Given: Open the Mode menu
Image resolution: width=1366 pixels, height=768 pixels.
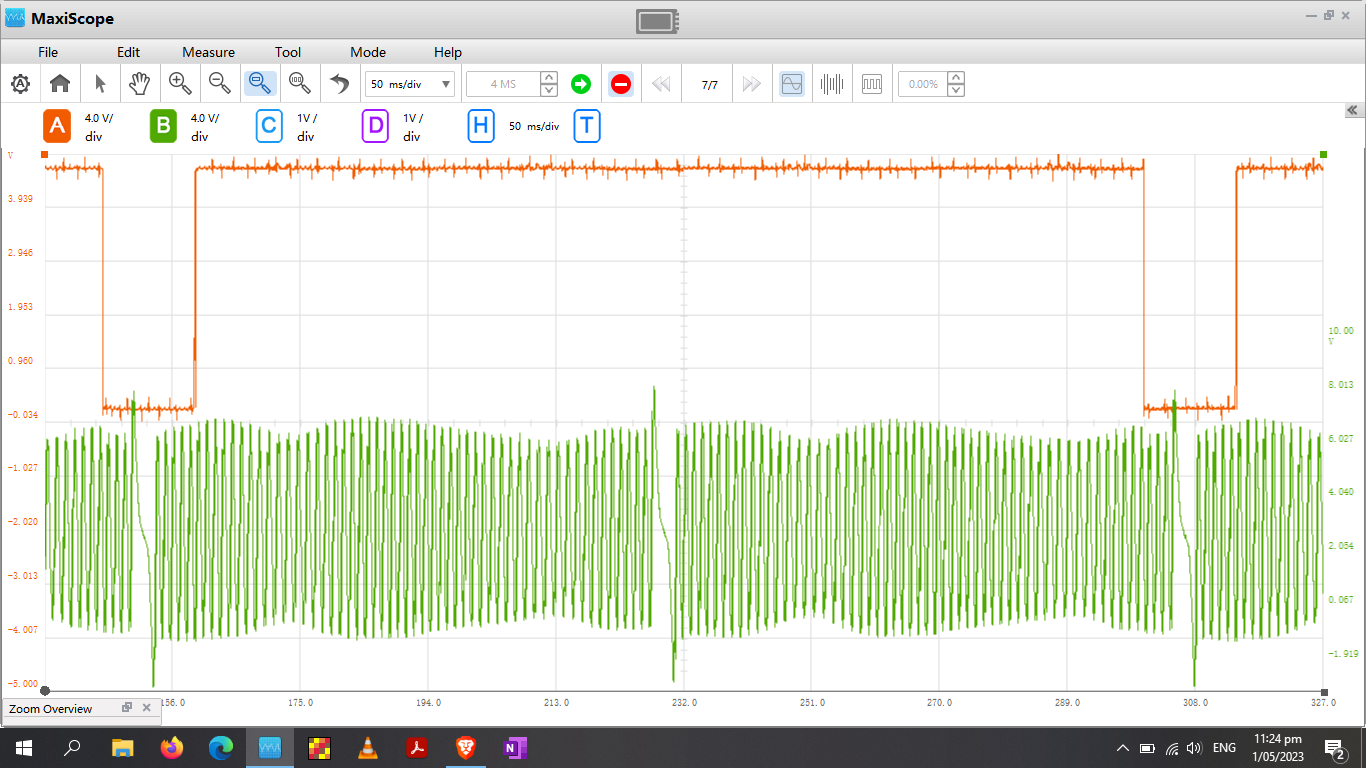Looking at the screenshot, I should 368,52.
